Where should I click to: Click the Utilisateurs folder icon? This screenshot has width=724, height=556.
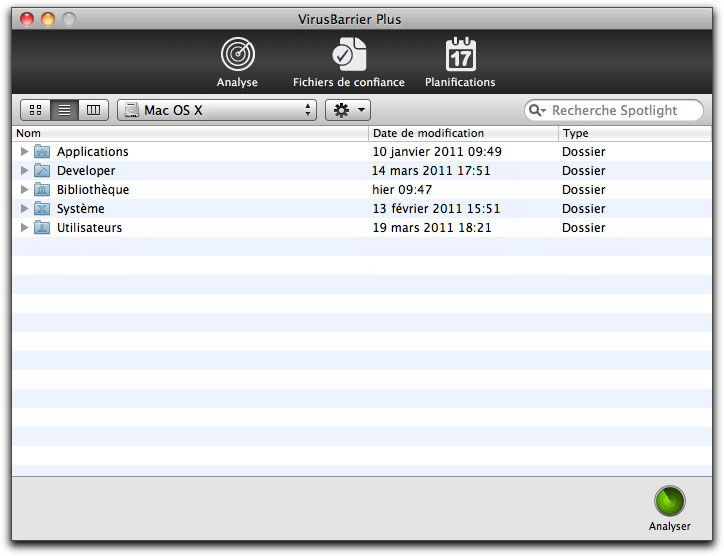42,227
